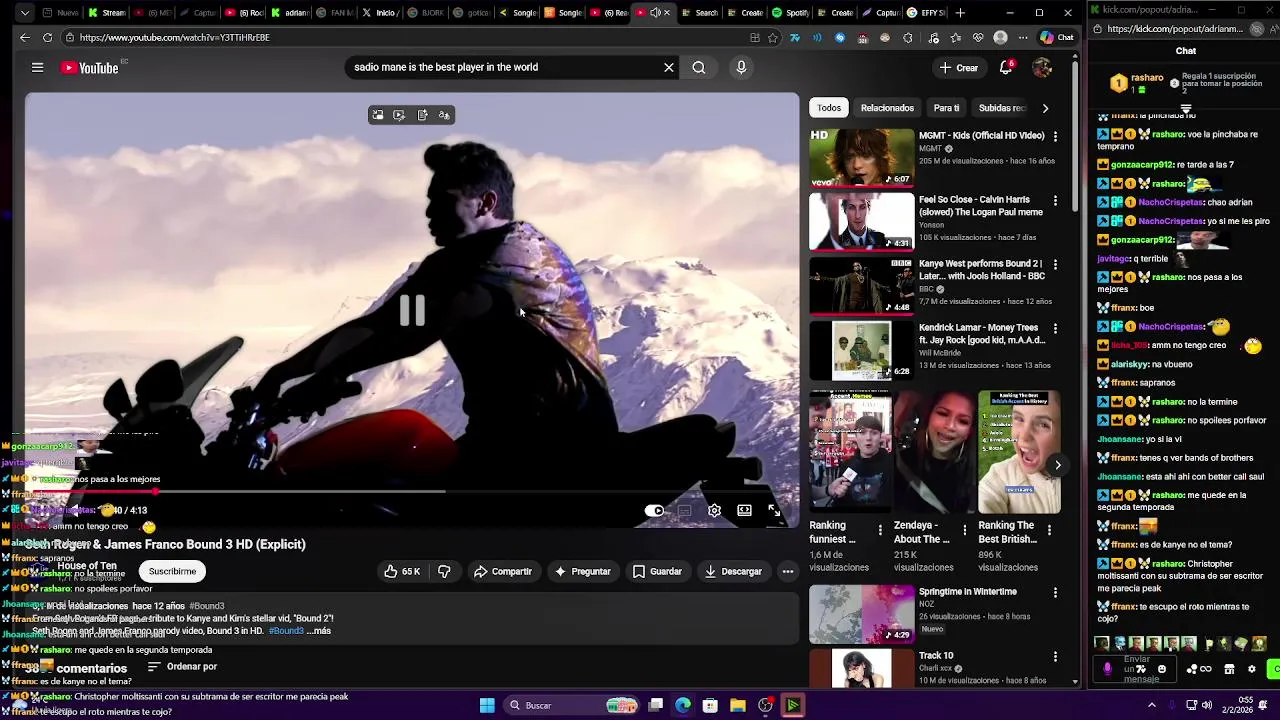Expand description via ...más
This screenshot has height=720, width=1280.
pyautogui.click(x=319, y=631)
